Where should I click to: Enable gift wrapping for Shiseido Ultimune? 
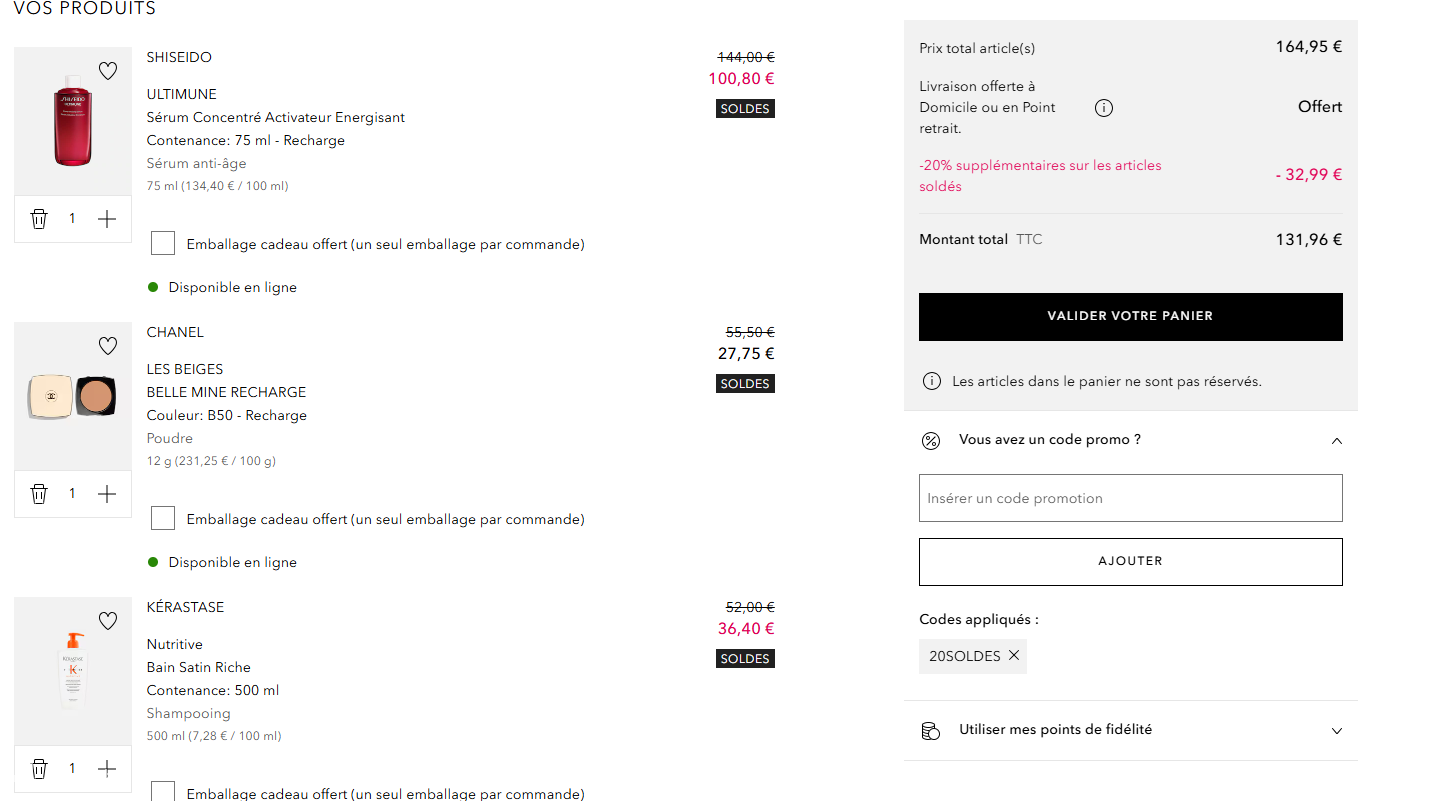pyautogui.click(x=163, y=243)
